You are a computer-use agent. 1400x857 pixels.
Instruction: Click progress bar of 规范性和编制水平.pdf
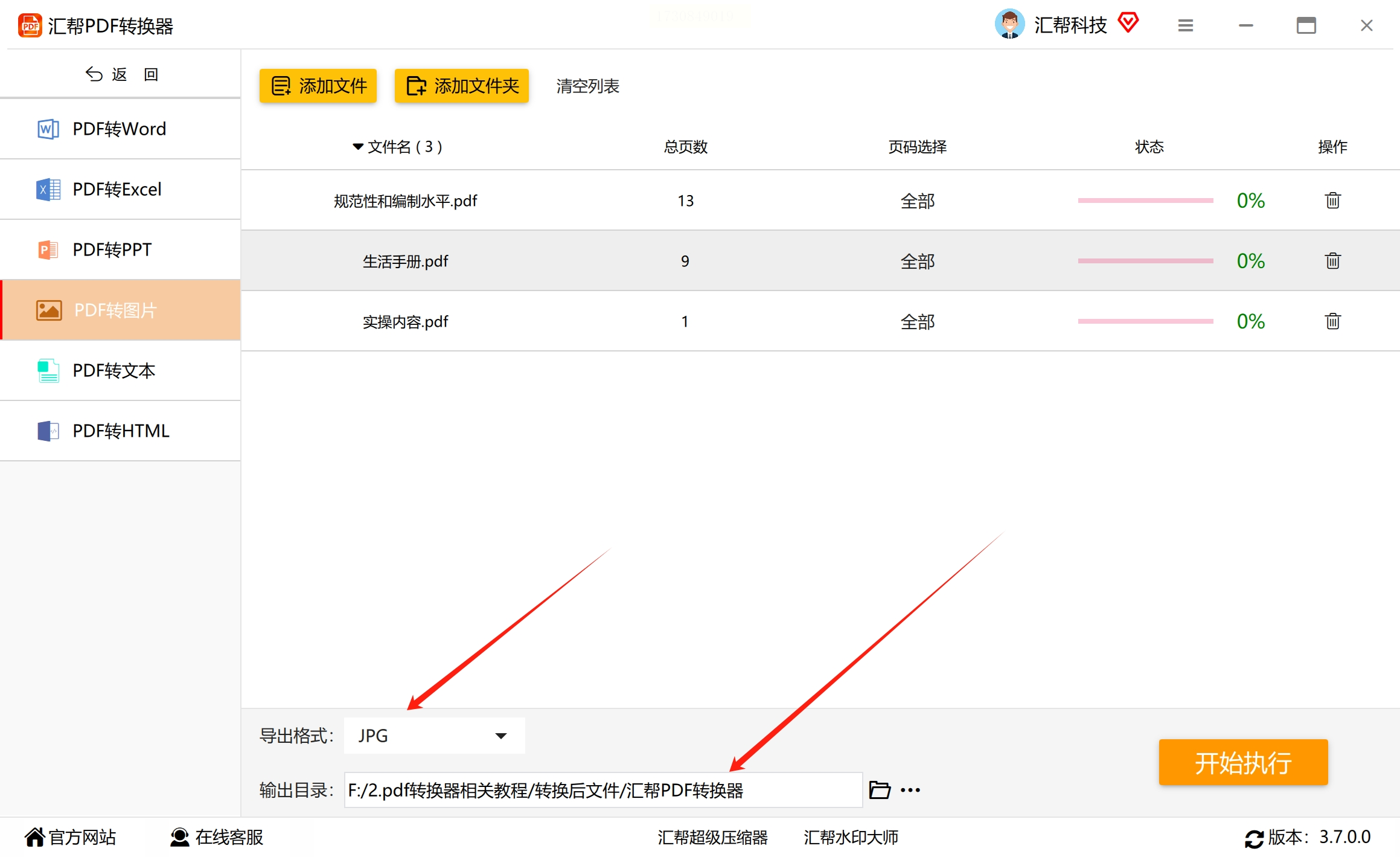(x=1146, y=200)
